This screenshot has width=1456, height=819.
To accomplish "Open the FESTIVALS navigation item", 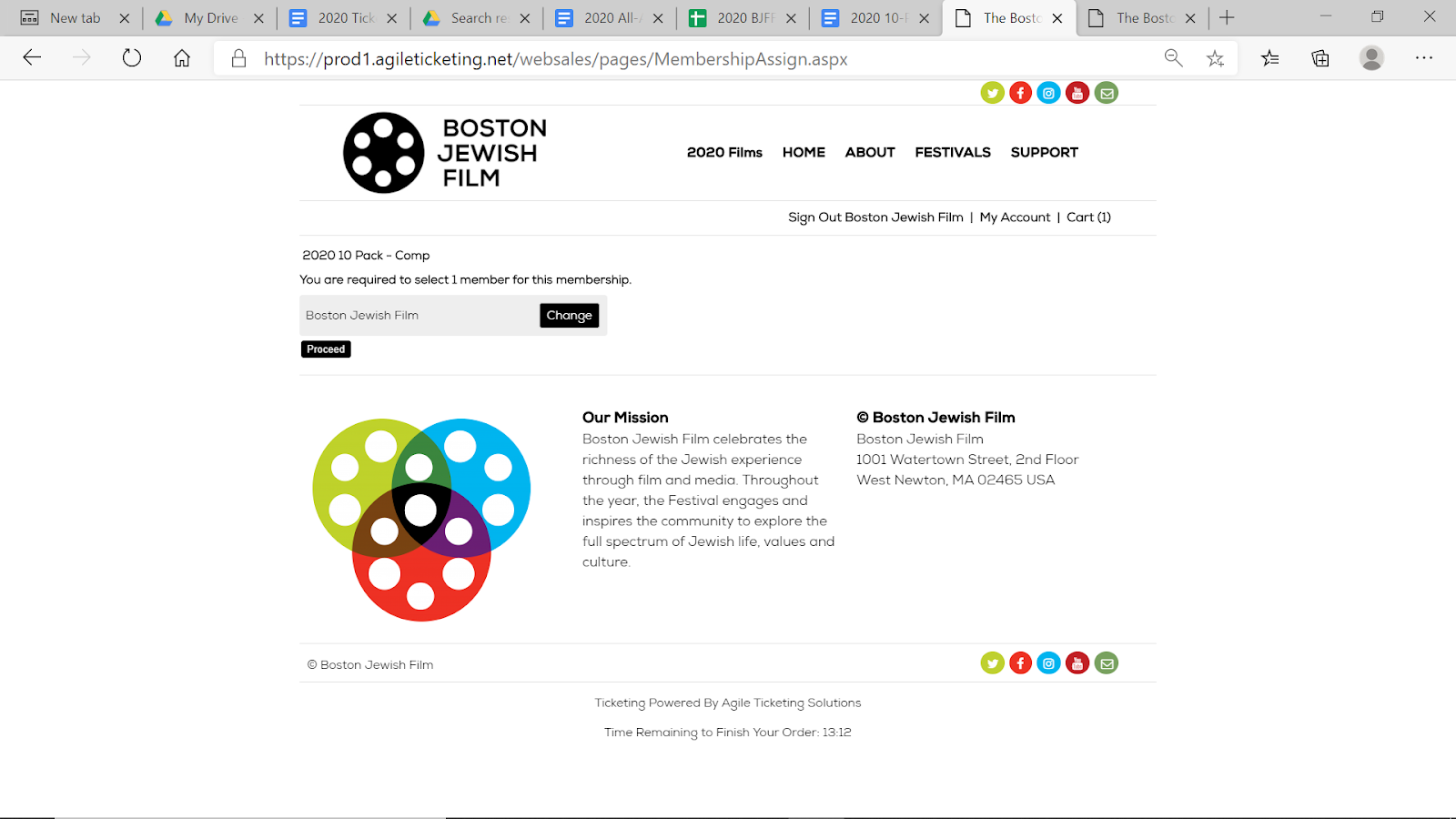I will (953, 152).
